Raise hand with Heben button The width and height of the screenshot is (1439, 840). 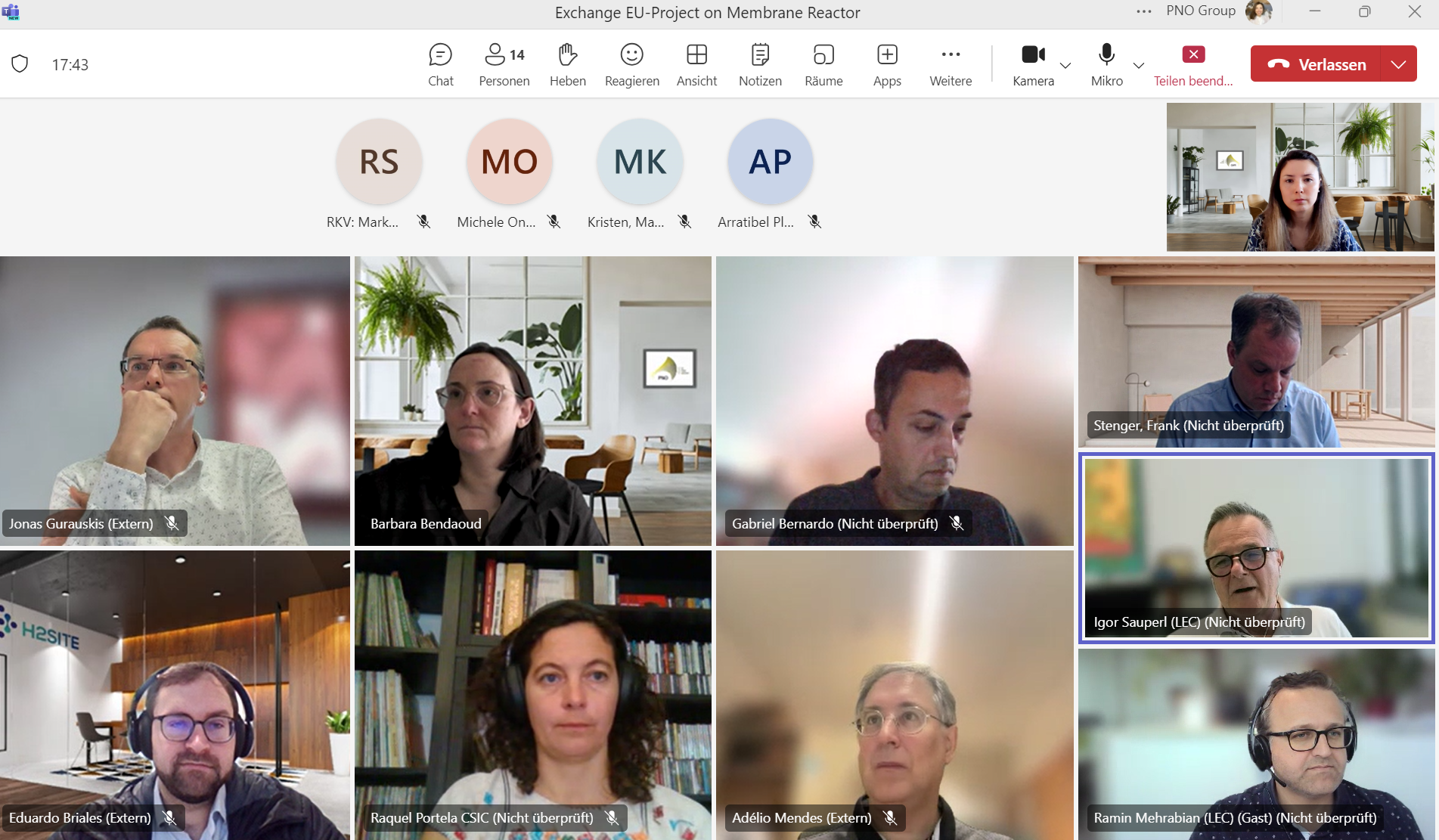pyautogui.click(x=568, y=65)
